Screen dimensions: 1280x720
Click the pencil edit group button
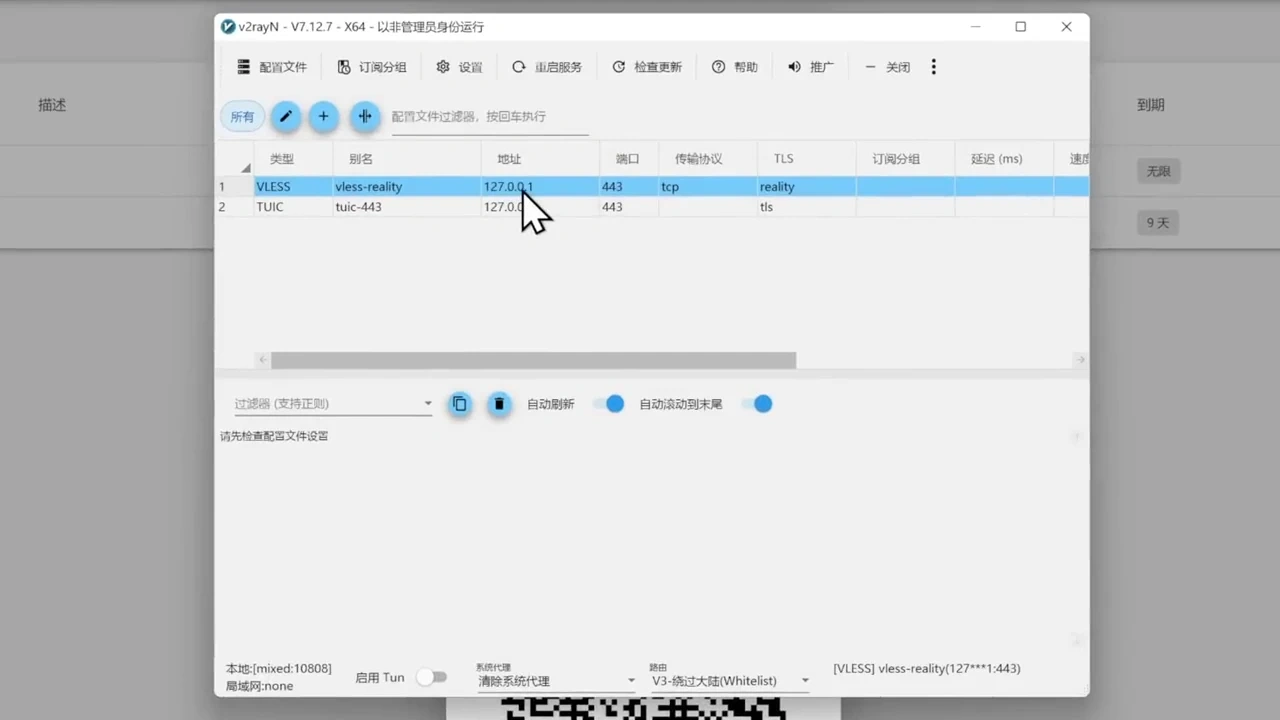[x=285, y=116]
